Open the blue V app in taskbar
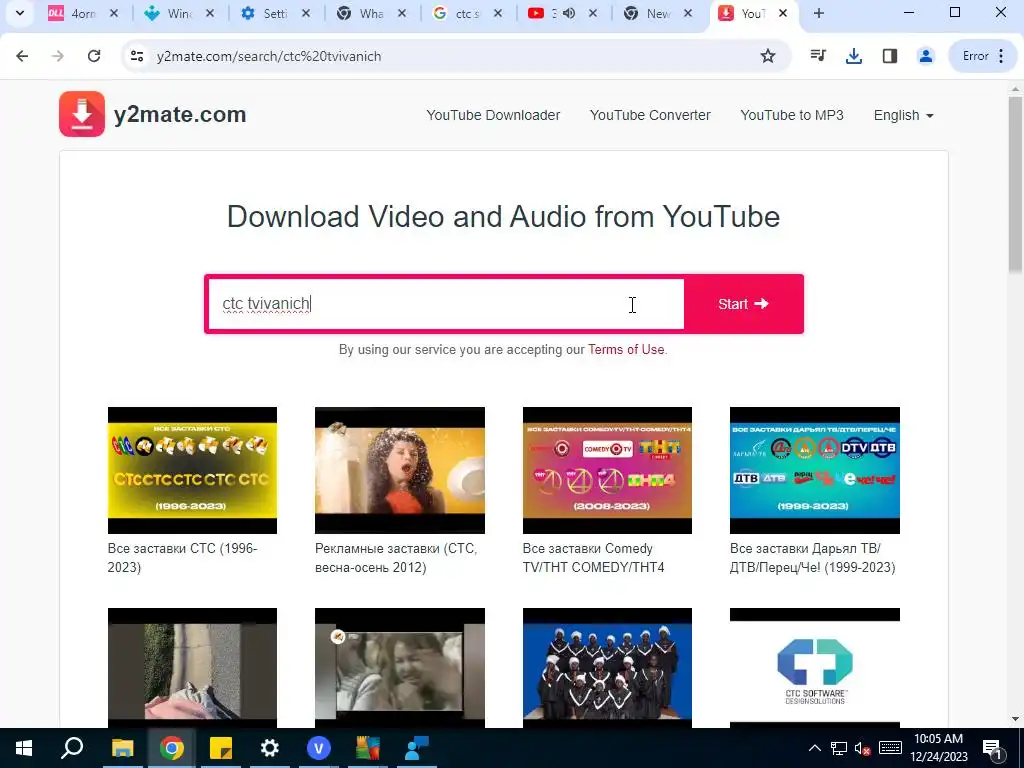The image size is (1024, 768). 318,748
